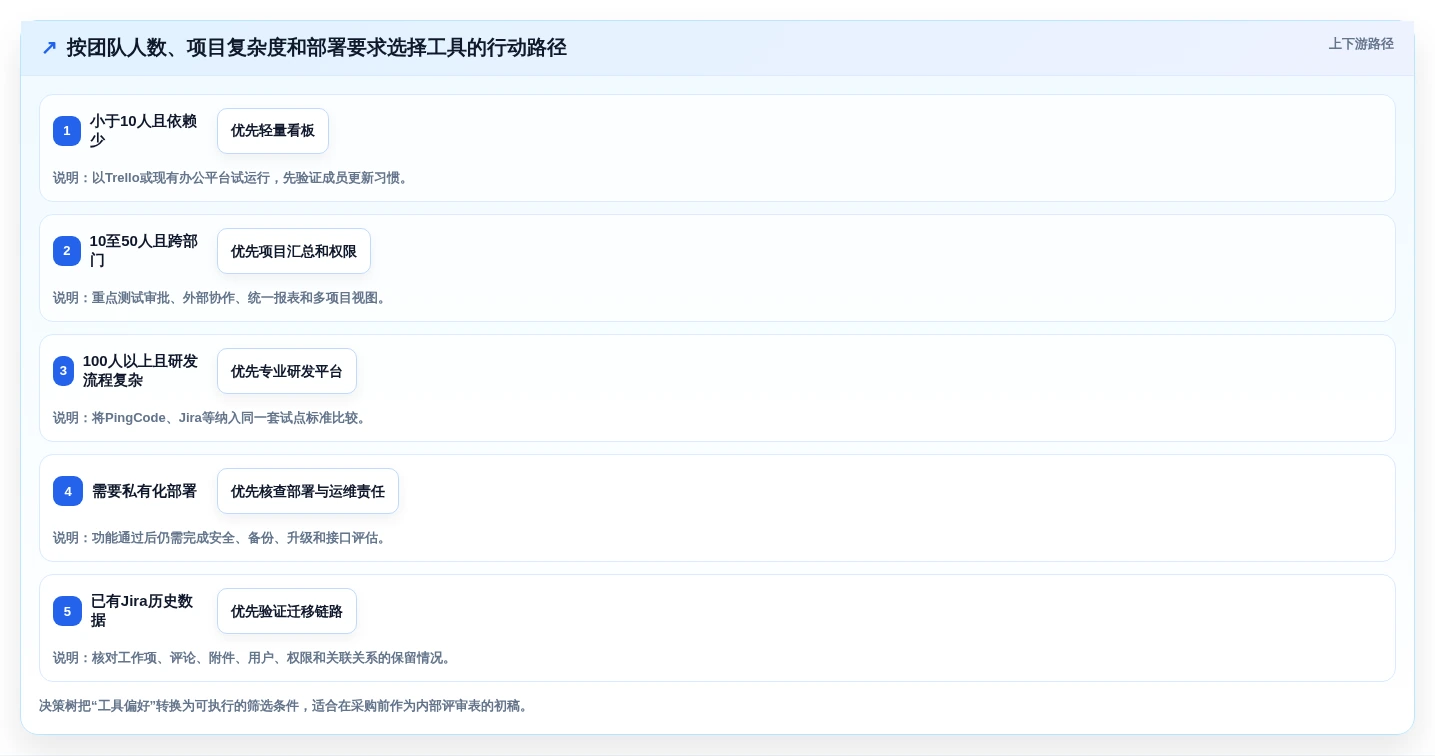The width and height of the screenshot is (1435, 756).
Task: Click the step 2 number badge
Action: click(x=67, y=251)
